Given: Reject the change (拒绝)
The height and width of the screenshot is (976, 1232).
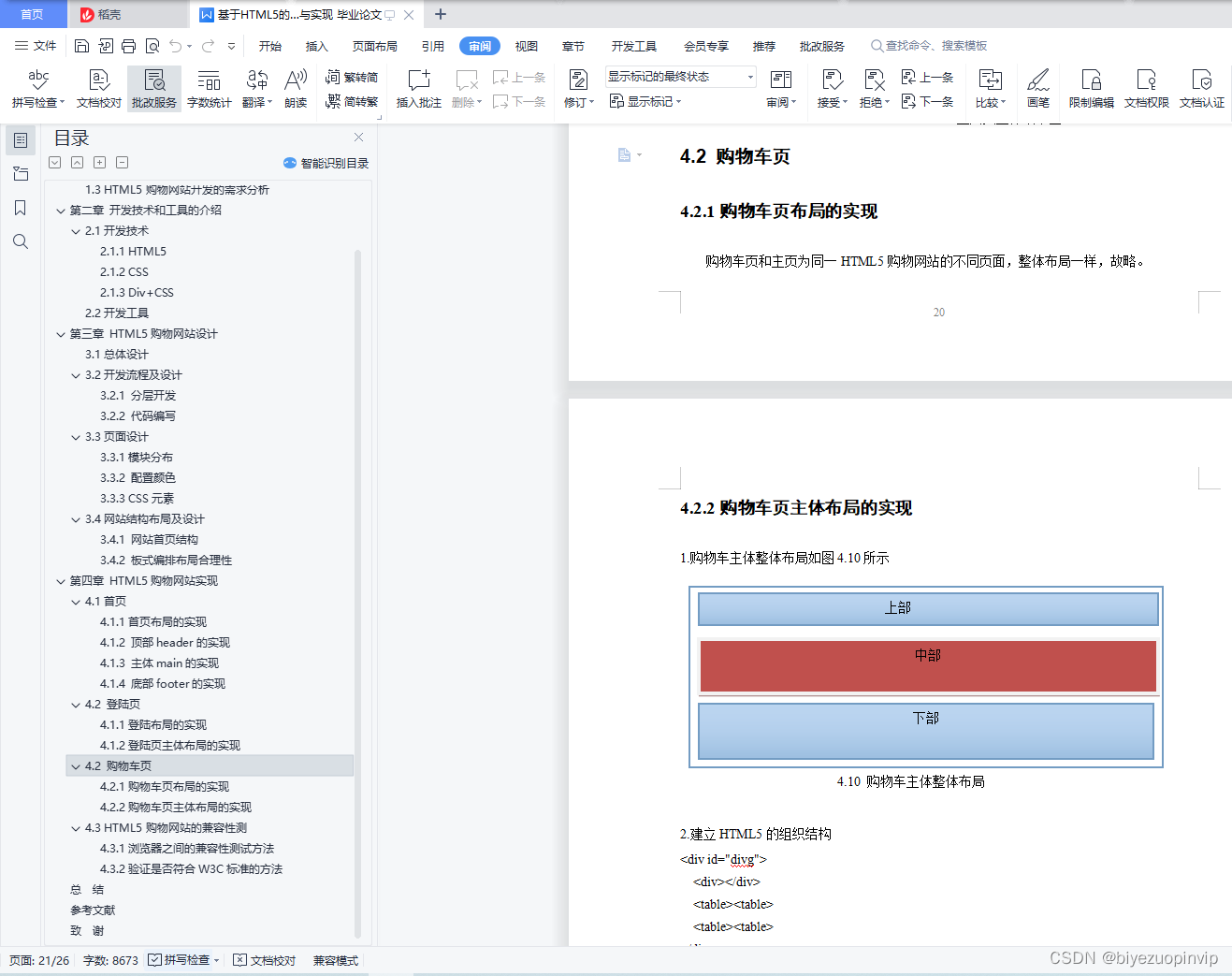Looking at the screenshot, I should [x=874, y=88].
